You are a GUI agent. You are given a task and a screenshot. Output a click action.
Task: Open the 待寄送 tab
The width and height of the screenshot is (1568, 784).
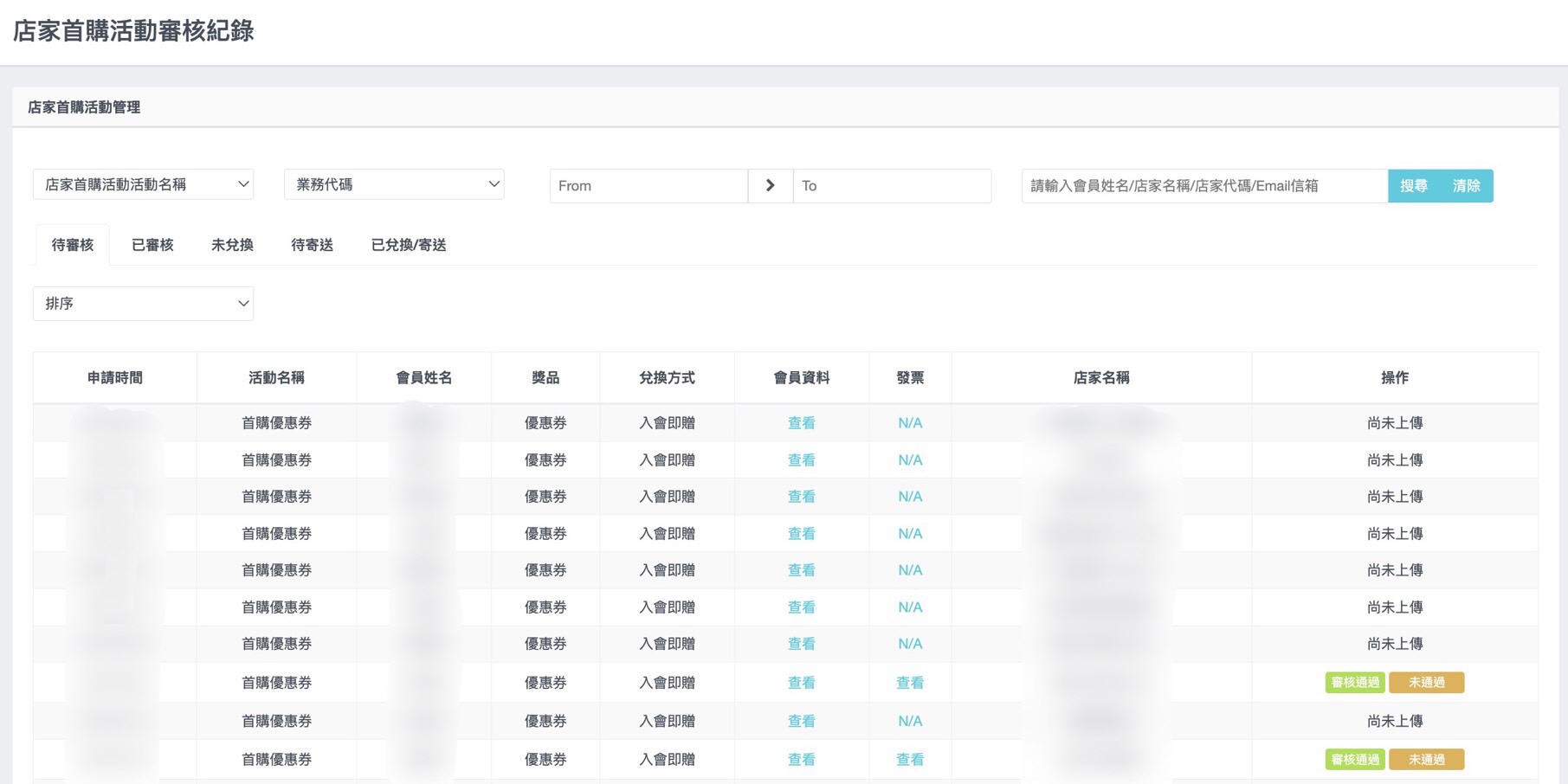(312, 245)
